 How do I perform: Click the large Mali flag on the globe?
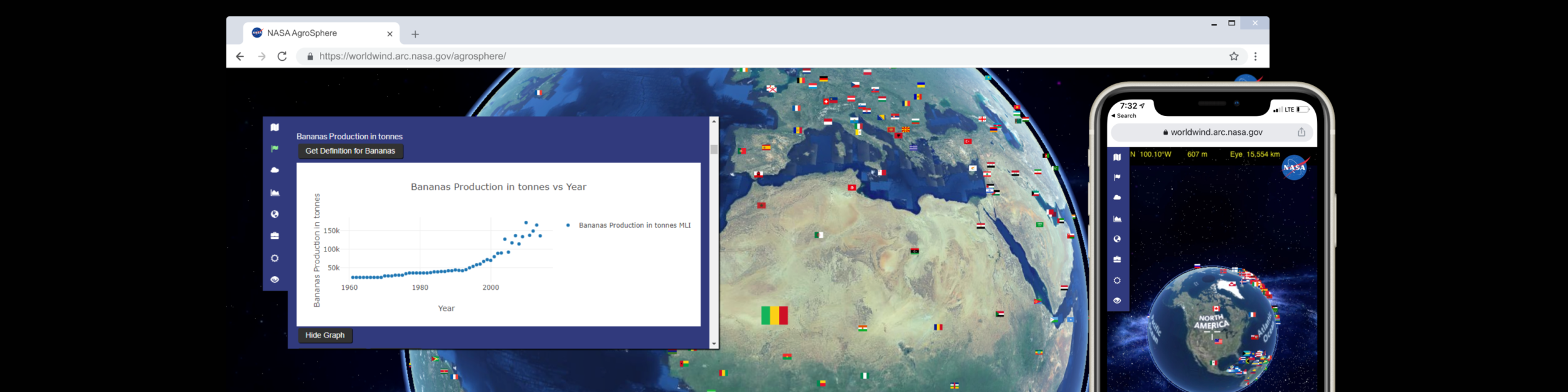tap(774, 315)
